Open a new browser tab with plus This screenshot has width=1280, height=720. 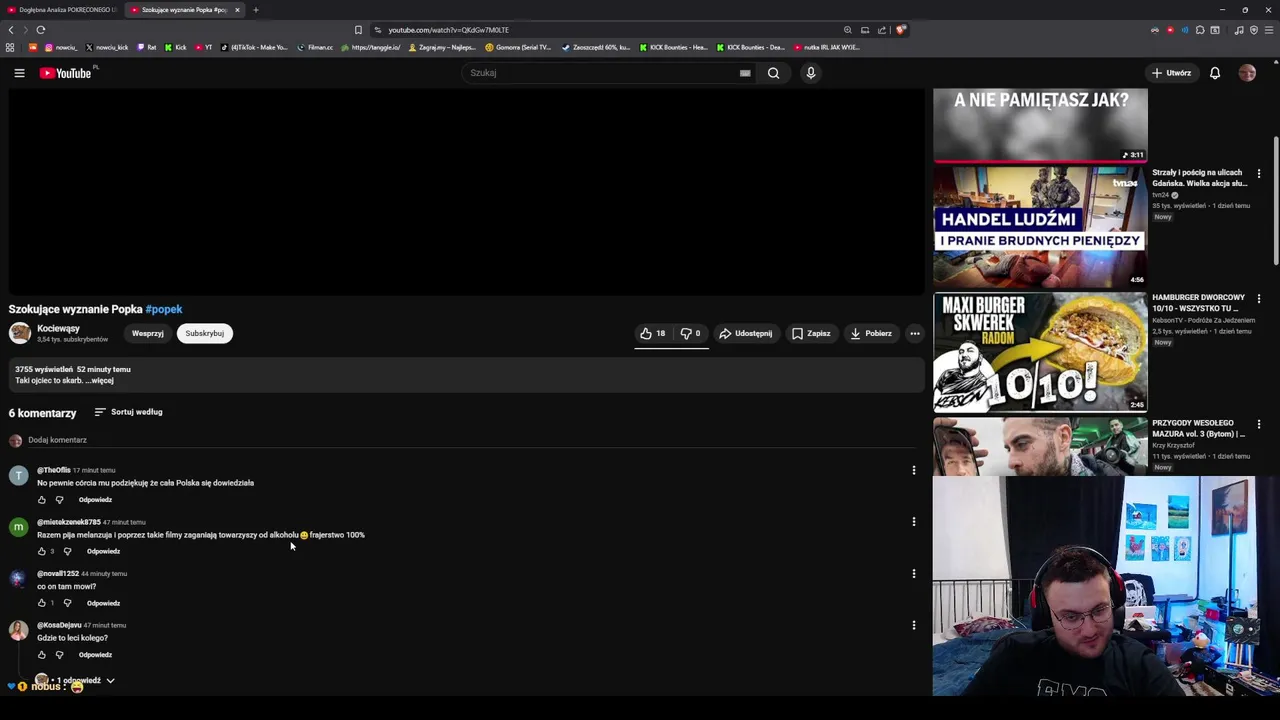coord(256,10)
